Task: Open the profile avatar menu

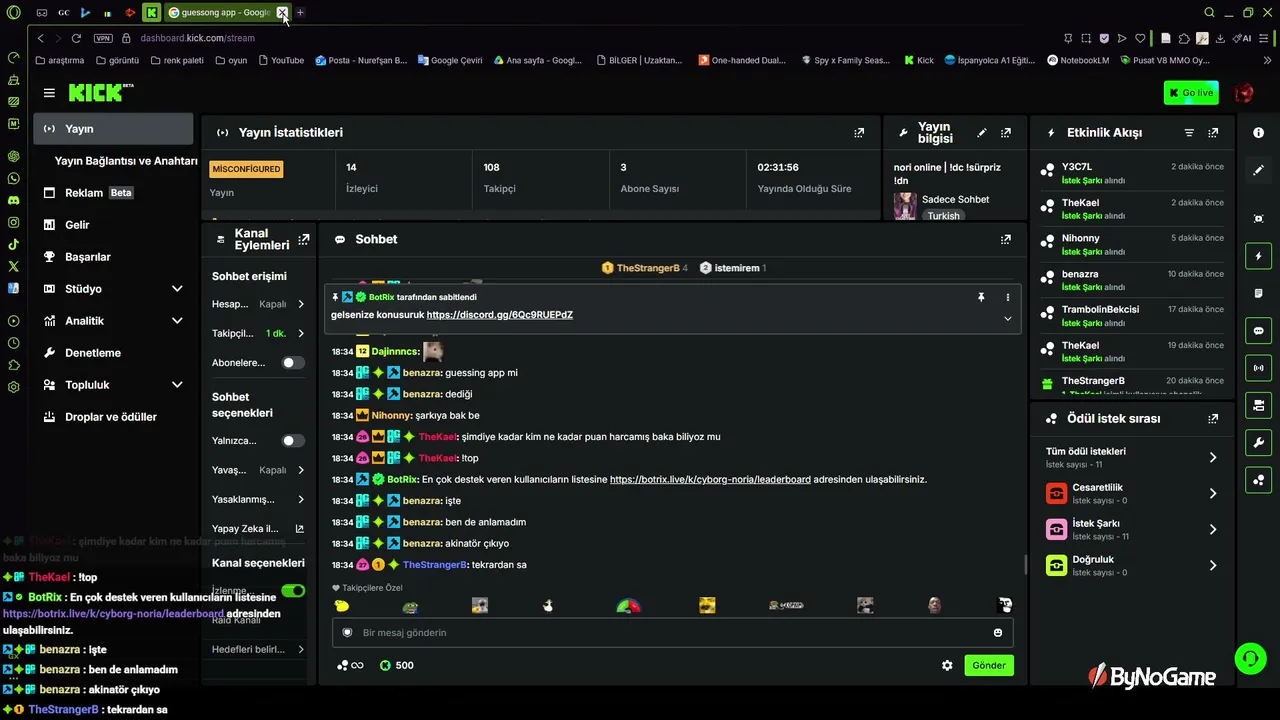Action: (x=1245, y=93)
